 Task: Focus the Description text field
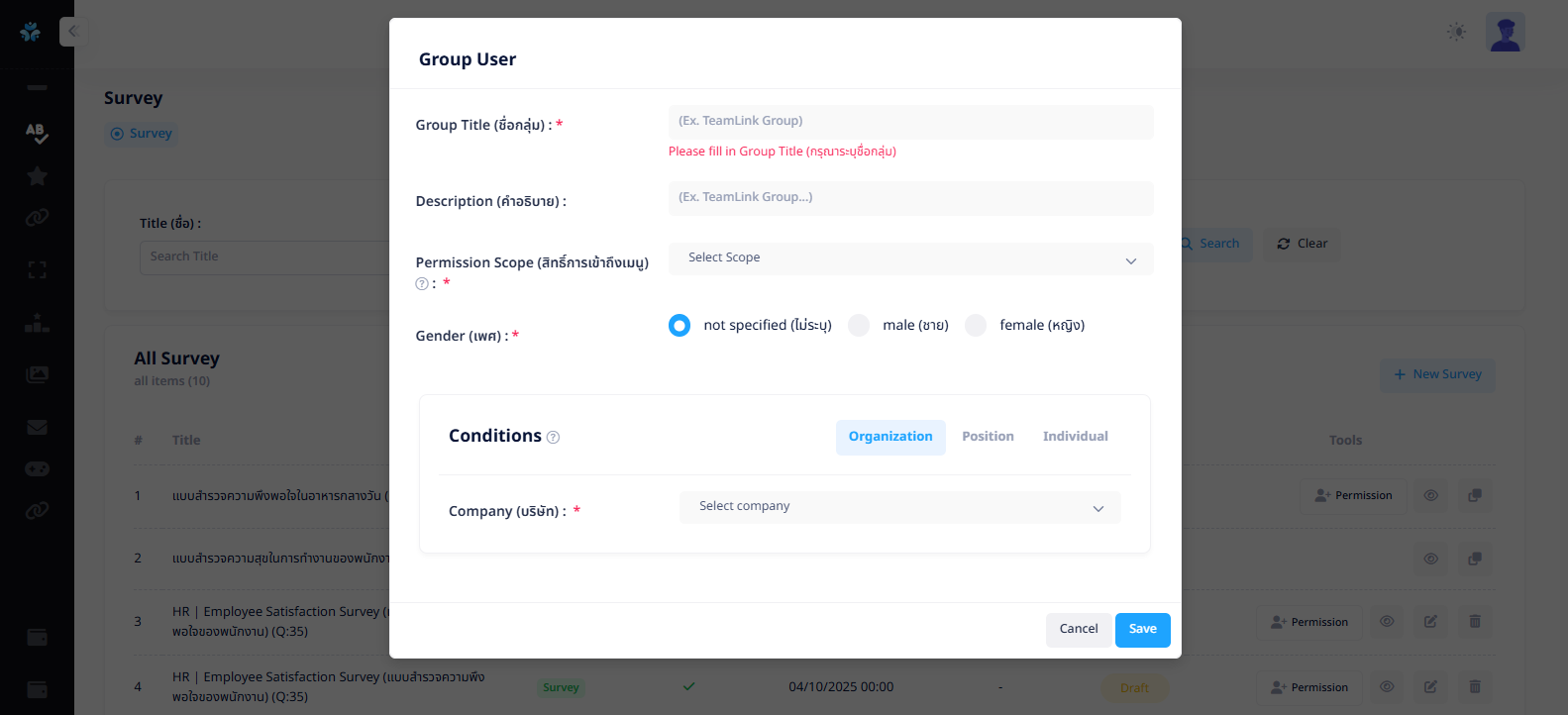coord(910,198)
